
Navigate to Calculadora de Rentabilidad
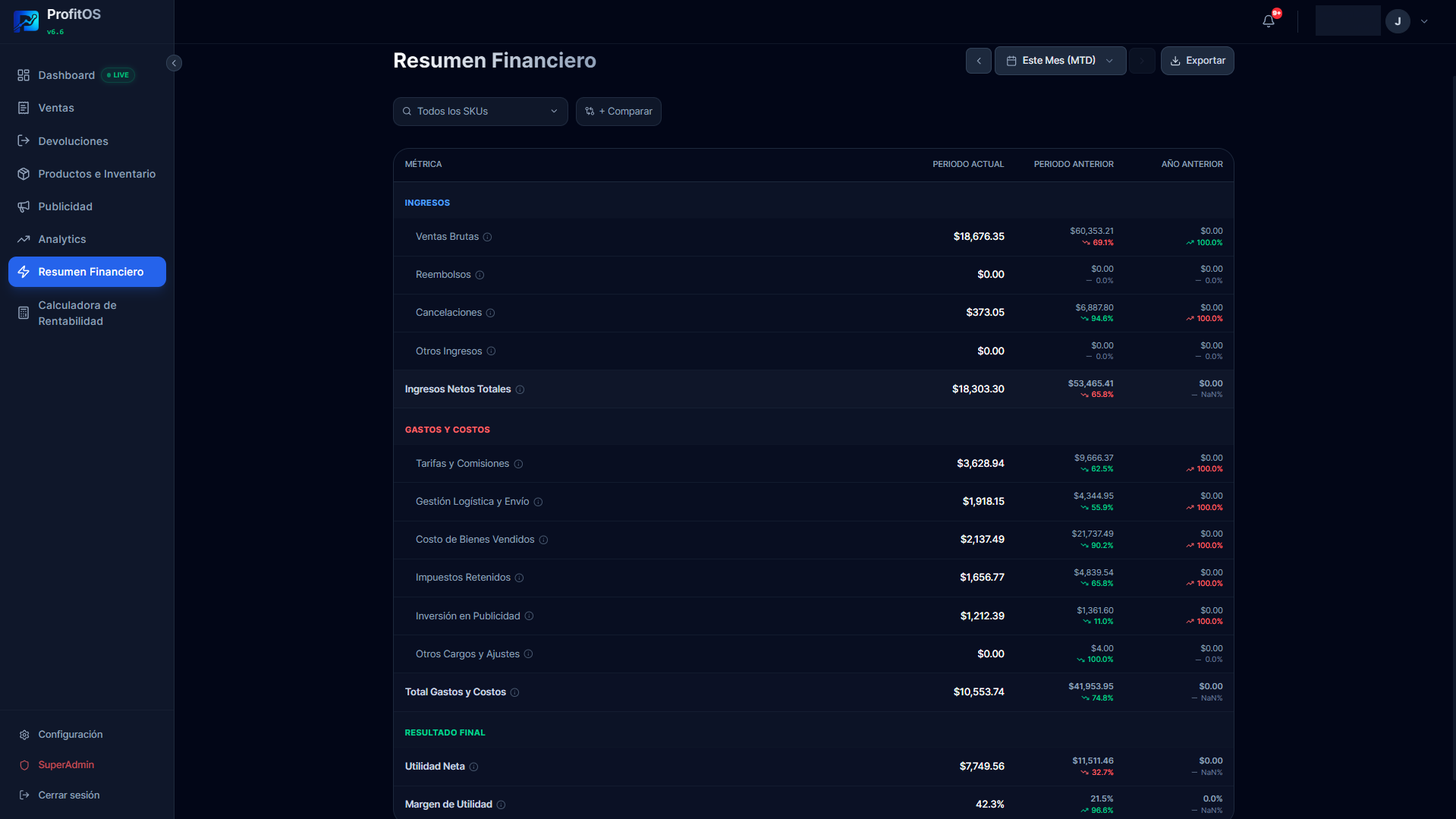[77, 313]
